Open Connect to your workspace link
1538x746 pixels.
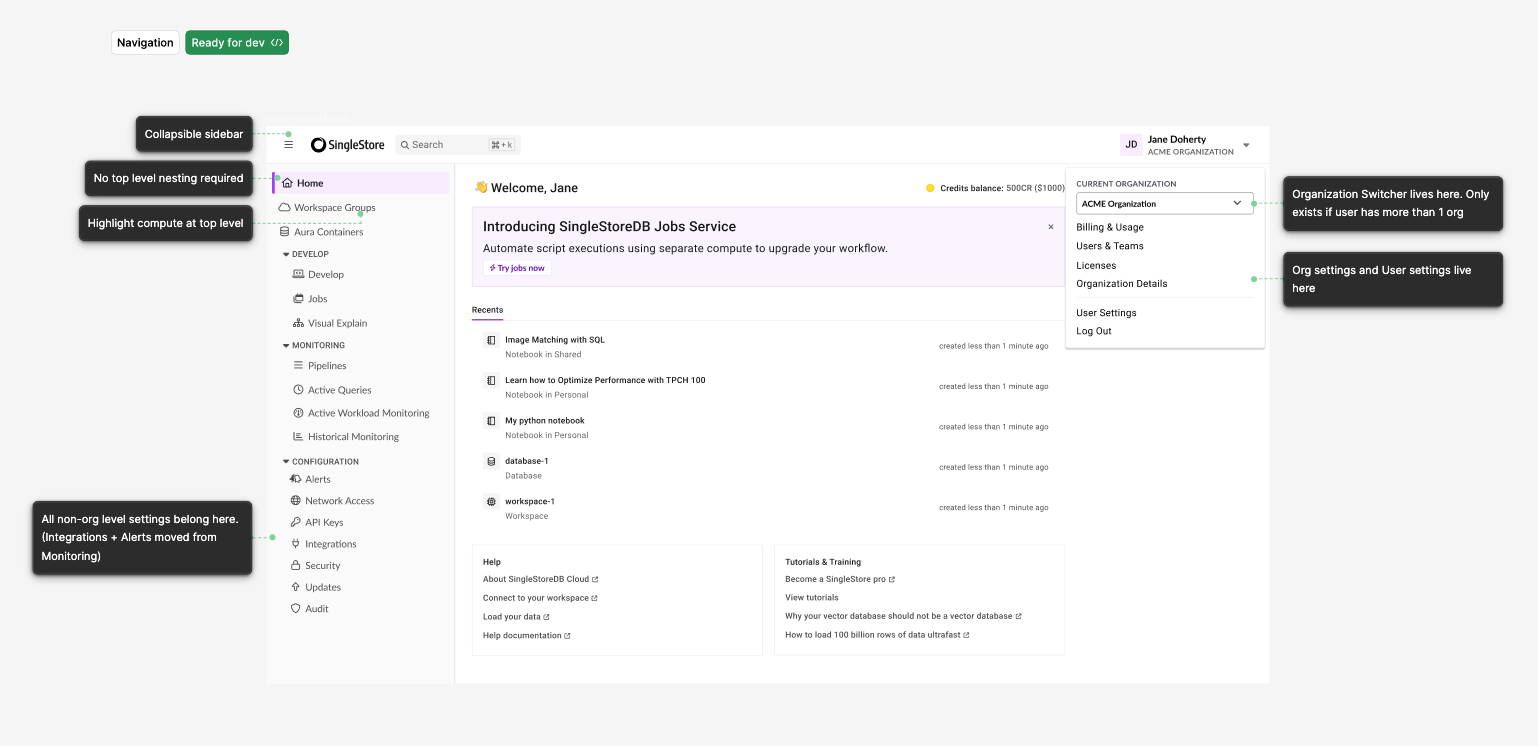[x=540, y=598]
